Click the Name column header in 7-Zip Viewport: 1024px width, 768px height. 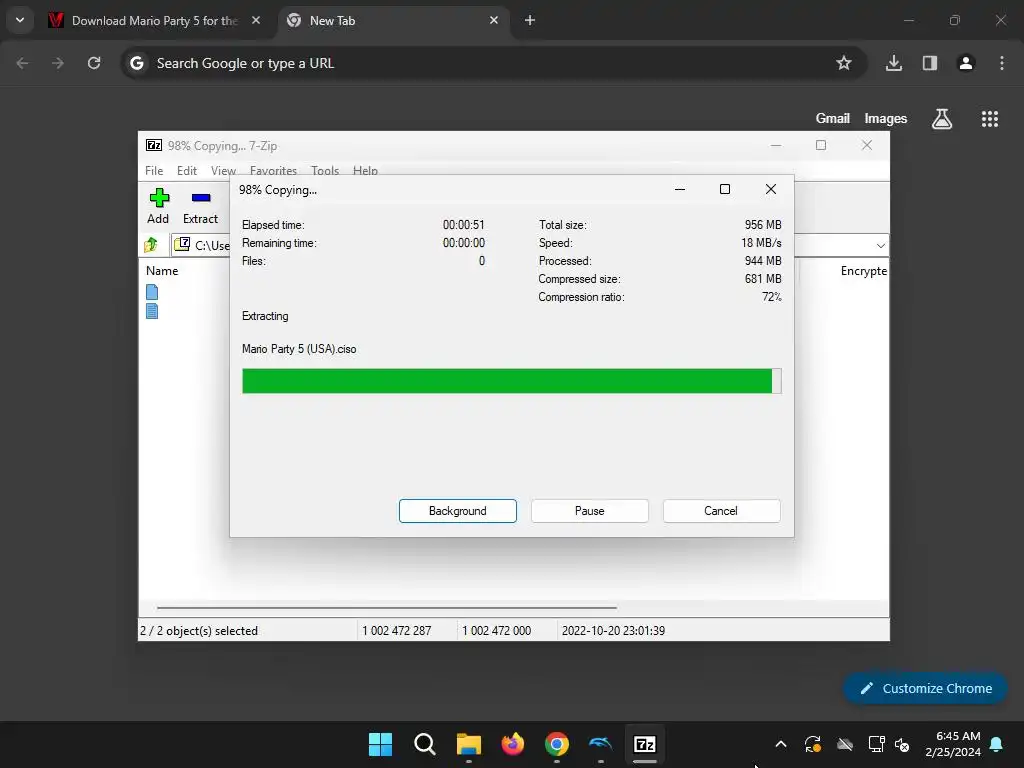pyautogui.click(x=162, y=270)
